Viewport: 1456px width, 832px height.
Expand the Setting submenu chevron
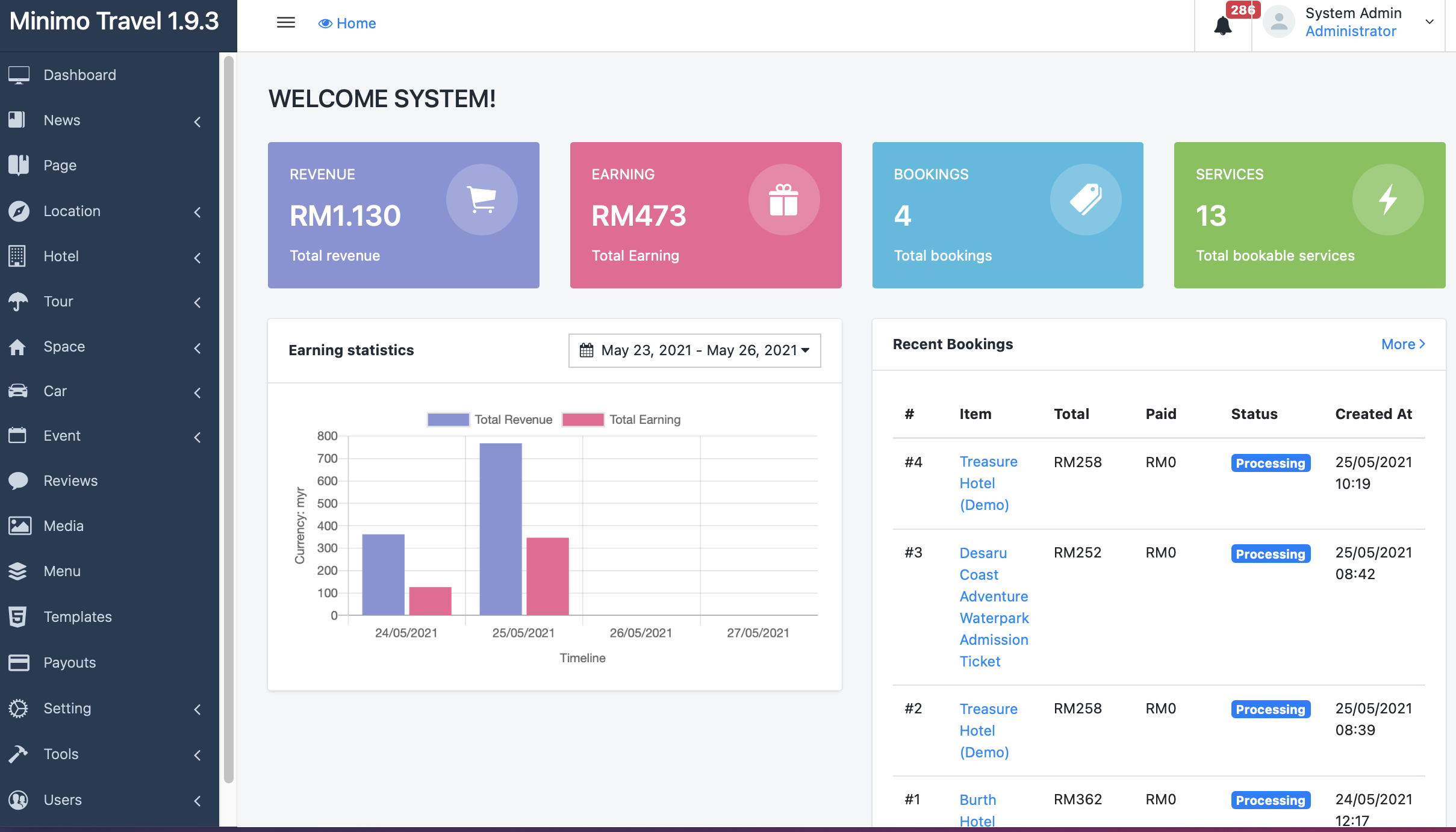point(198,709)
